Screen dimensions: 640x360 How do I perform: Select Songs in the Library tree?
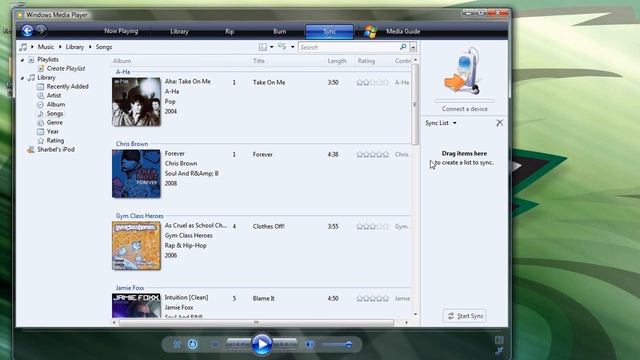pos(55,113)
